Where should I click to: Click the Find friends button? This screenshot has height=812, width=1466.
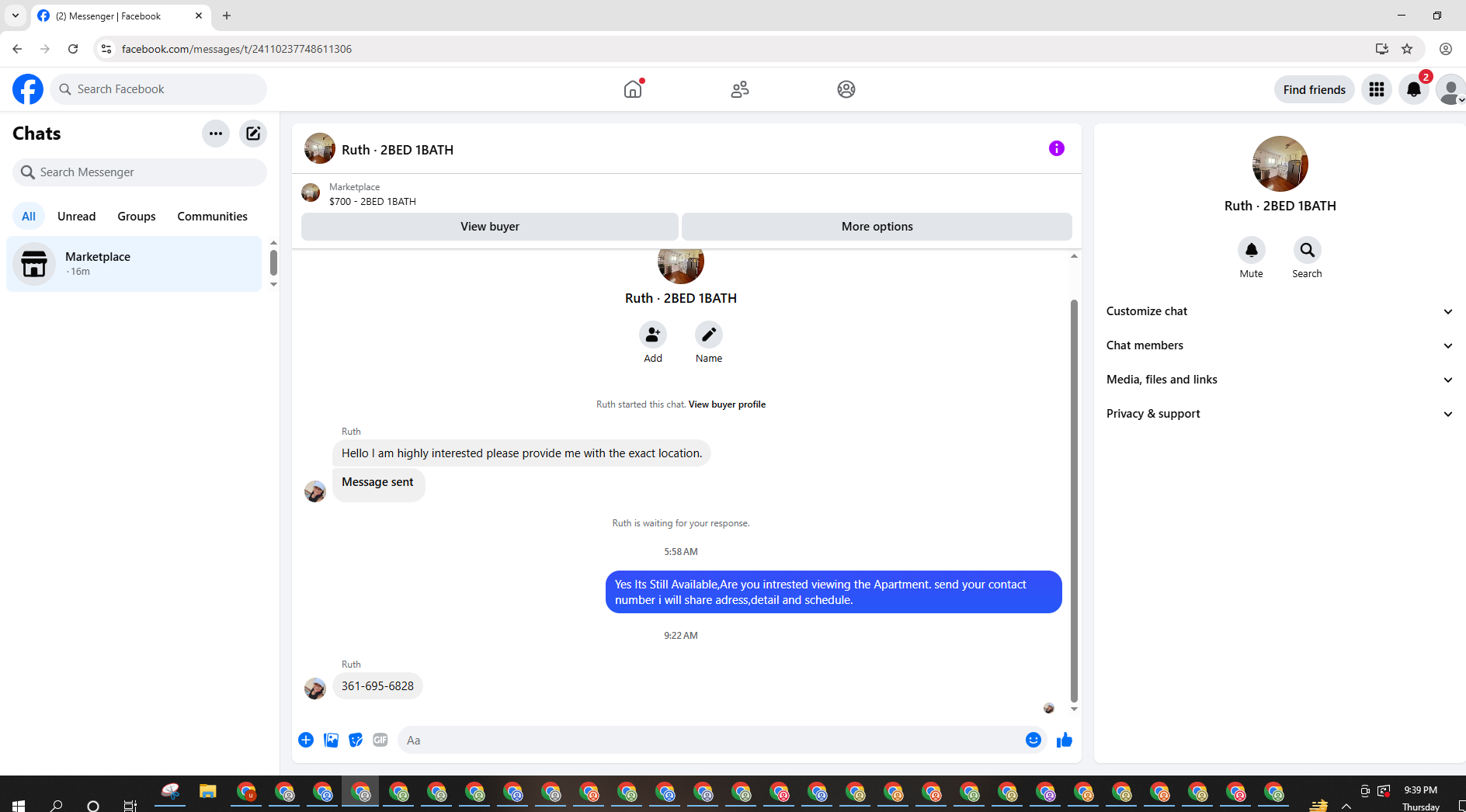(1314, 89)
